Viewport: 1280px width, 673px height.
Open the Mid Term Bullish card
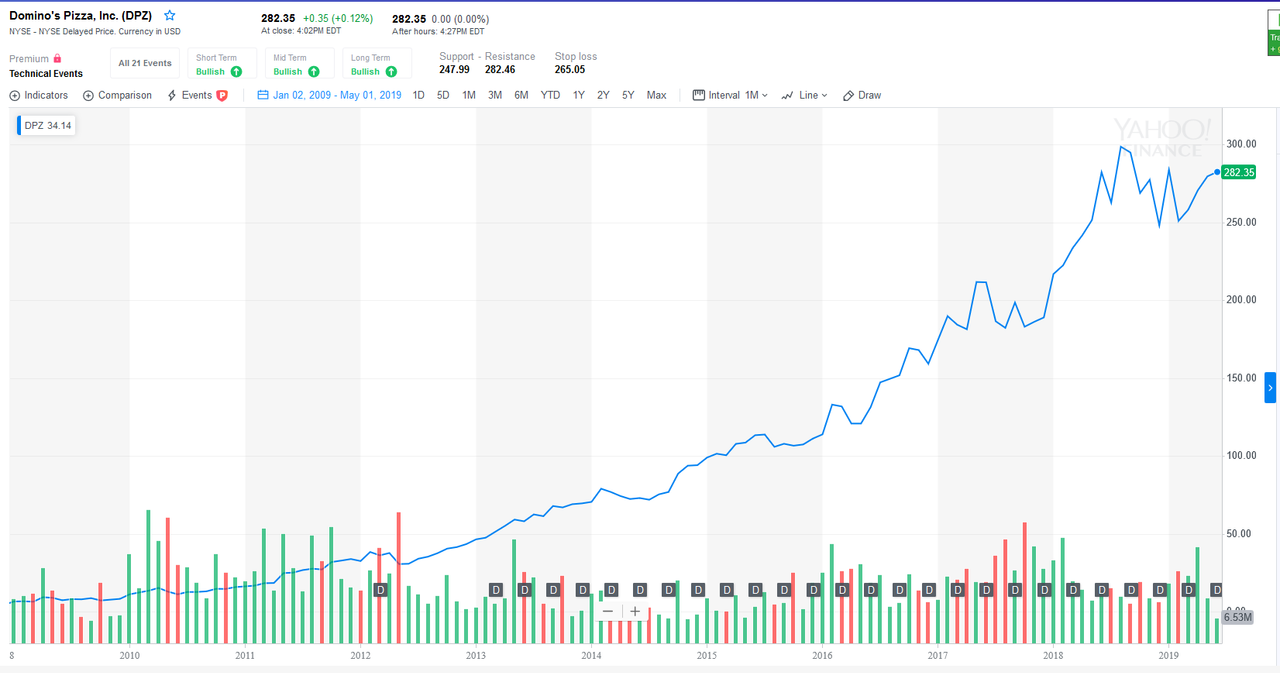coord(300,64)
